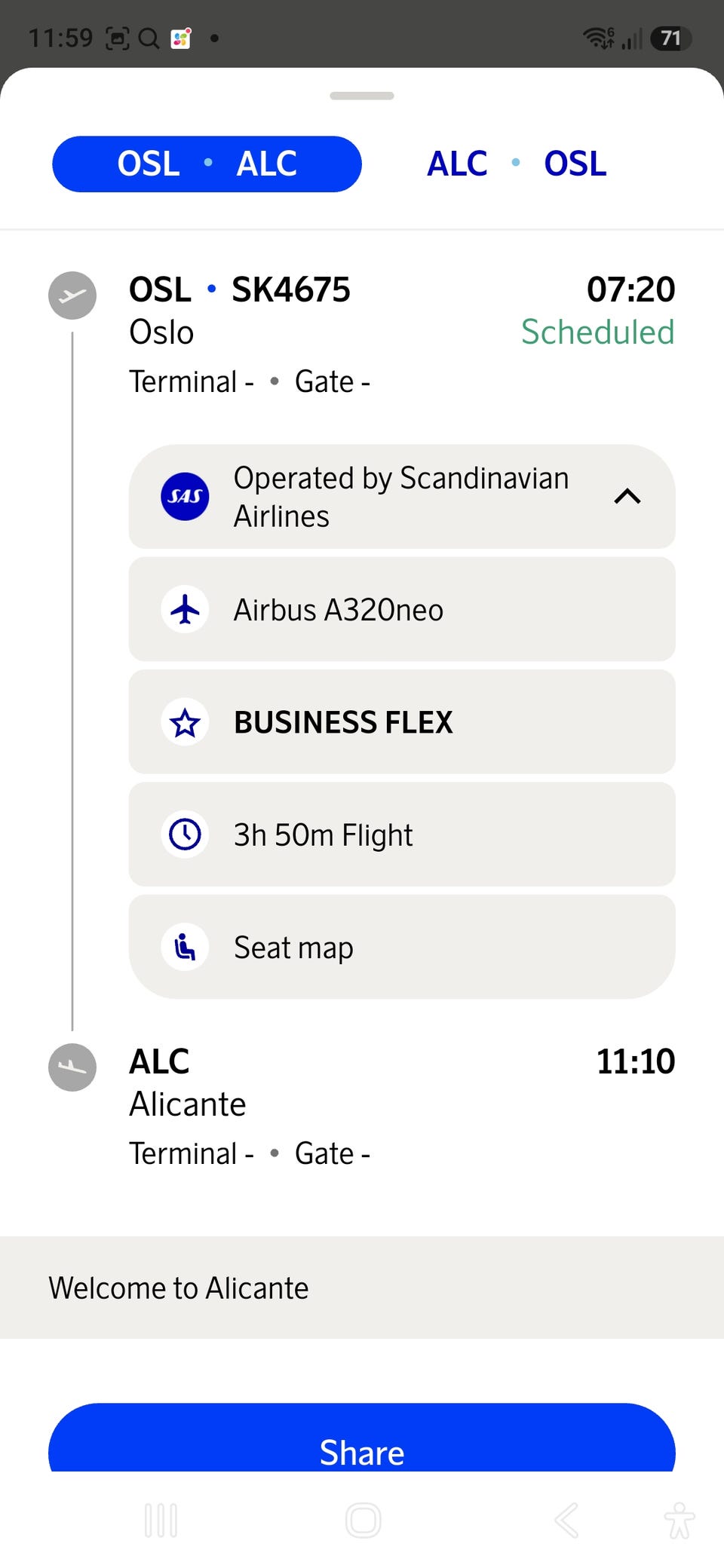The height and width of the screenshot is (1568, 724).
Task: Tap the landing plane icon at ALC
Action: tap(72, 1067)
